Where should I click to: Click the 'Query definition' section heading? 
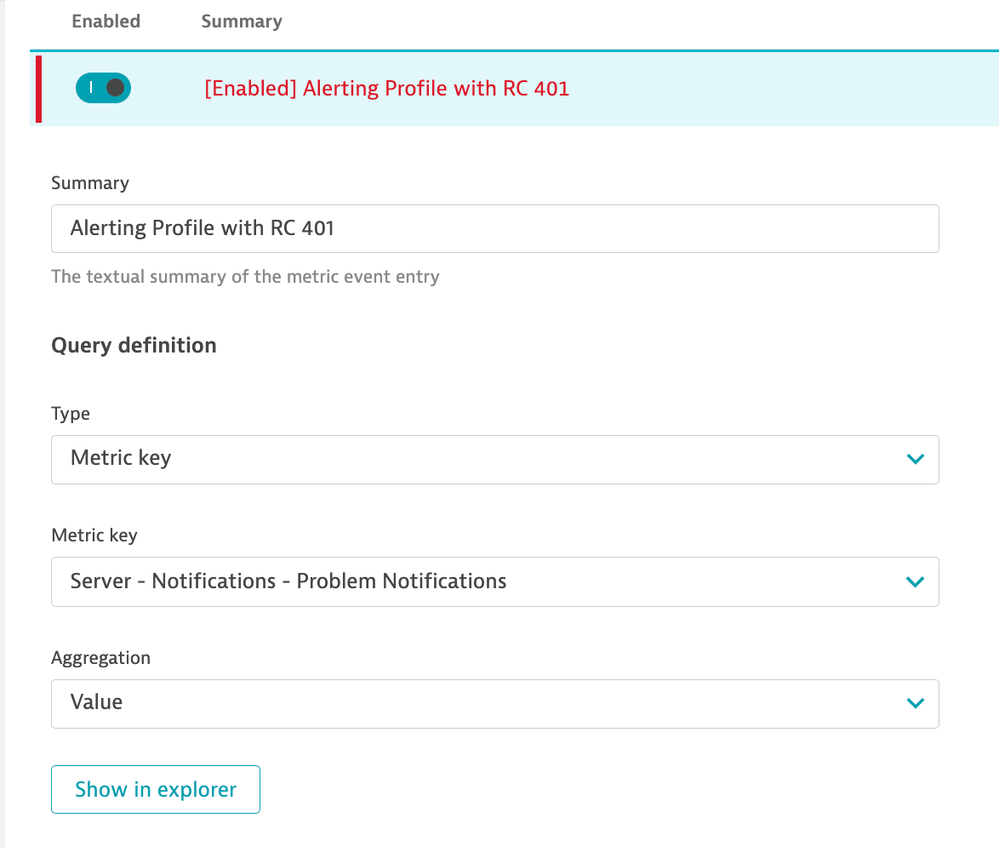pos(134,345)
